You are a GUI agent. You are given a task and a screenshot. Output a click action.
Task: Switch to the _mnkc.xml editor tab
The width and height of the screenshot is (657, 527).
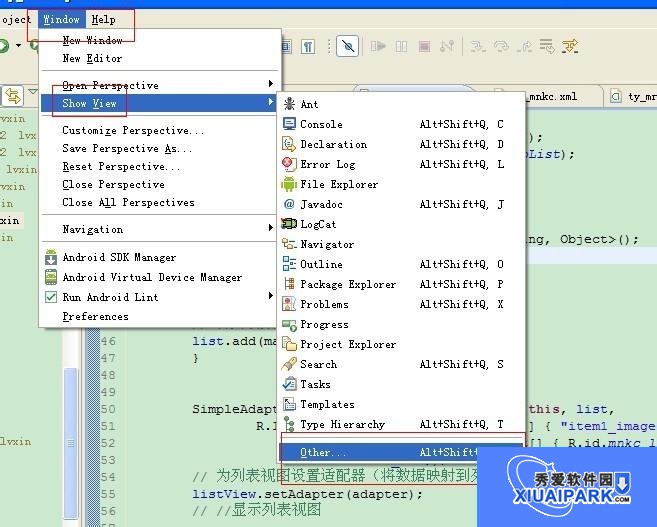[x=553, y=97]
